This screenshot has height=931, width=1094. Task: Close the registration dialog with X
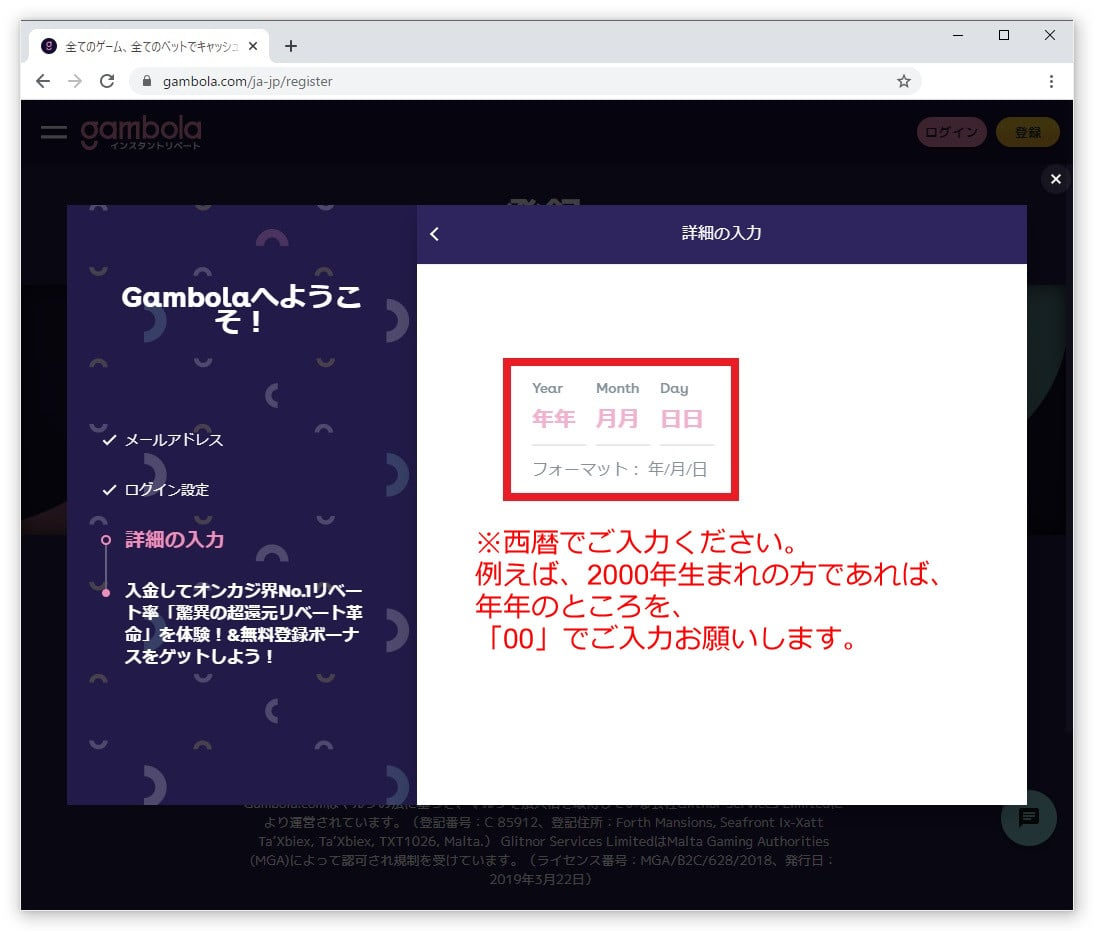pos(1056,179)
